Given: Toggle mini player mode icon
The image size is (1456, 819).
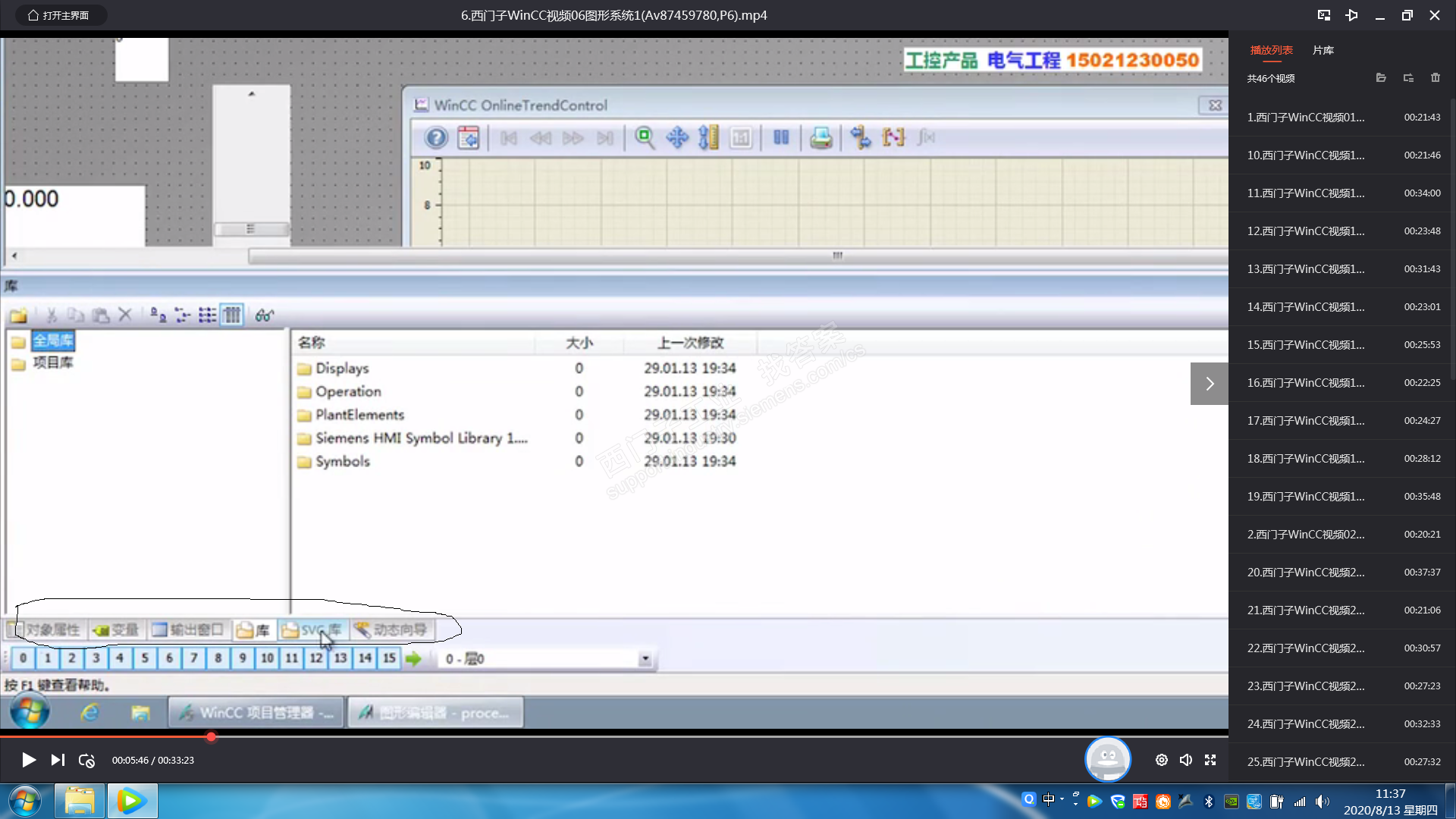Looking at the screenshot, I should (x=1324, y=15).
